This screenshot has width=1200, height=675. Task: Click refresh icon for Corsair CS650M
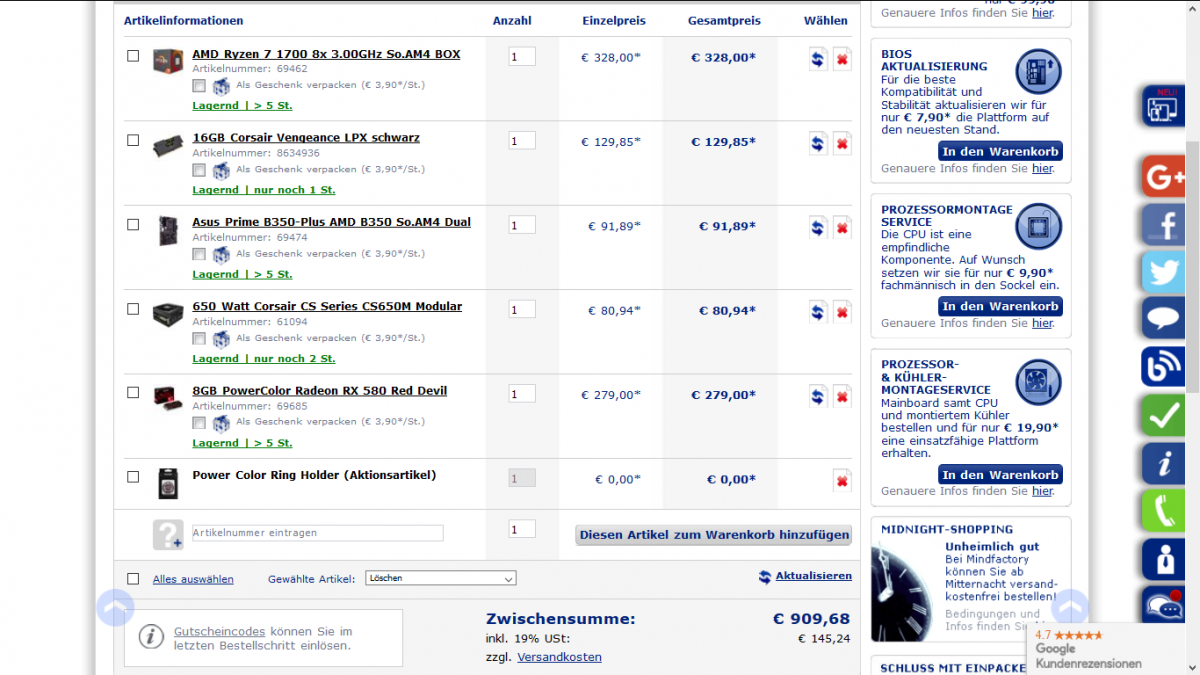(x=818, y=312)
